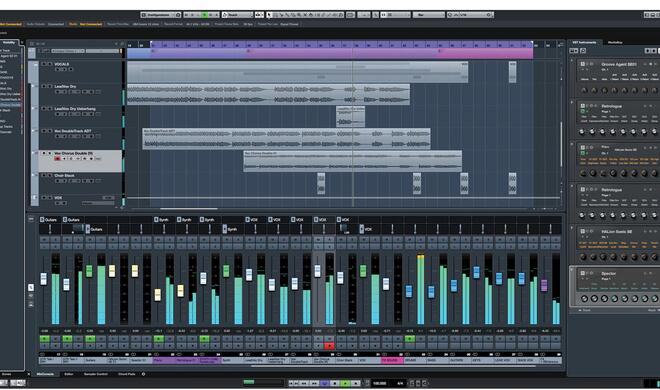Toggle the Spector instrument power button

point(583,273)
